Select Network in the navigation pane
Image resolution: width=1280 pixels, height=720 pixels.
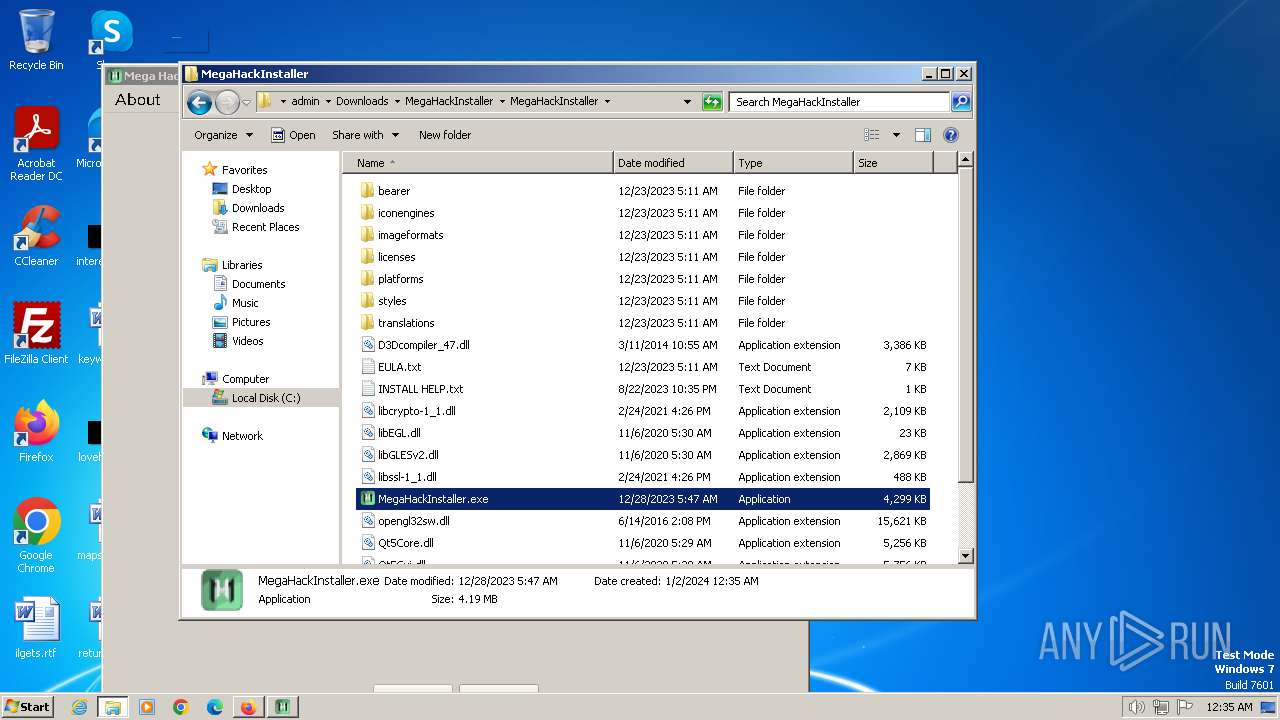tap(242, 436)
